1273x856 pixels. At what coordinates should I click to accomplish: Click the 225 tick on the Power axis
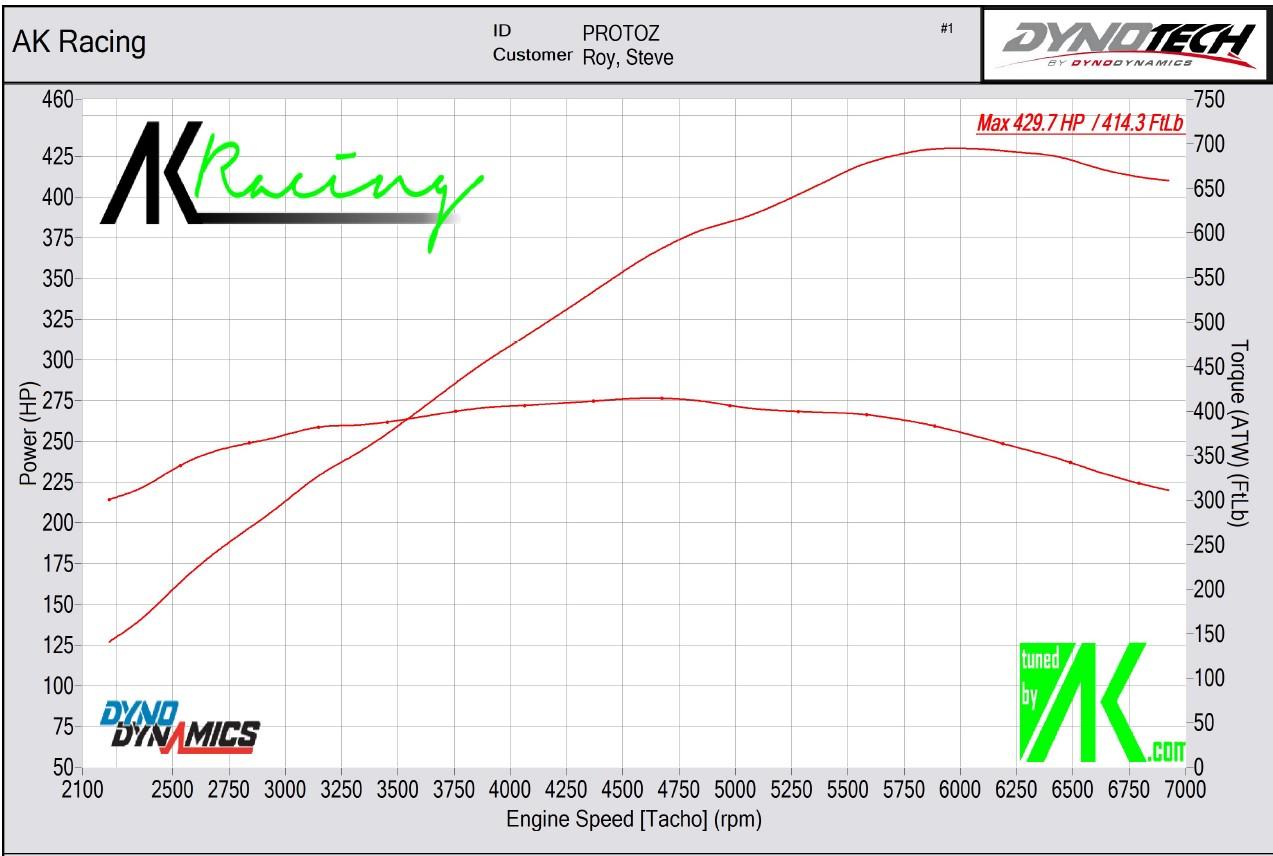pos(58,483)
